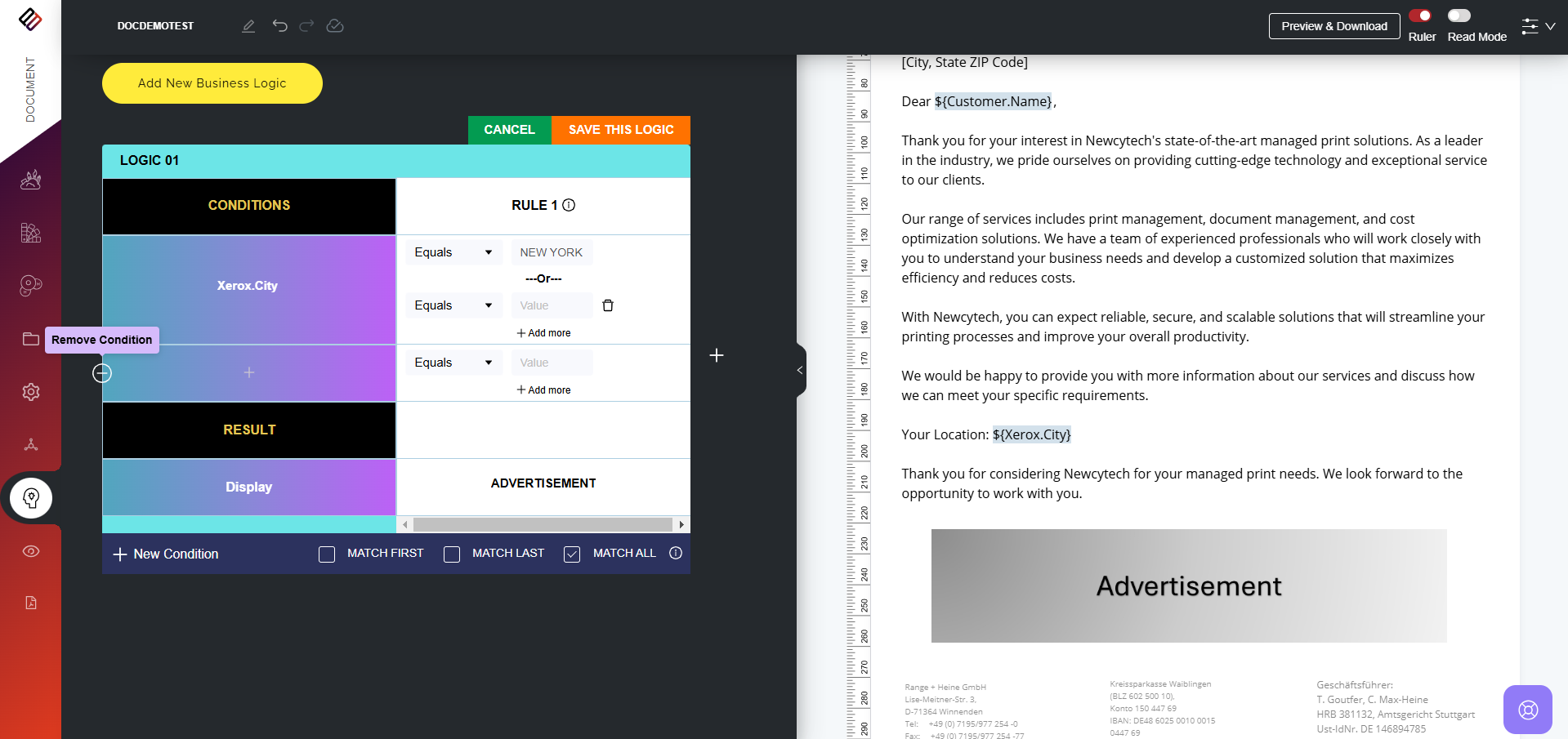Click the cloud save status icon
Image resolution: width=1568 pixels, height=739 pixels.
point(335,26)
